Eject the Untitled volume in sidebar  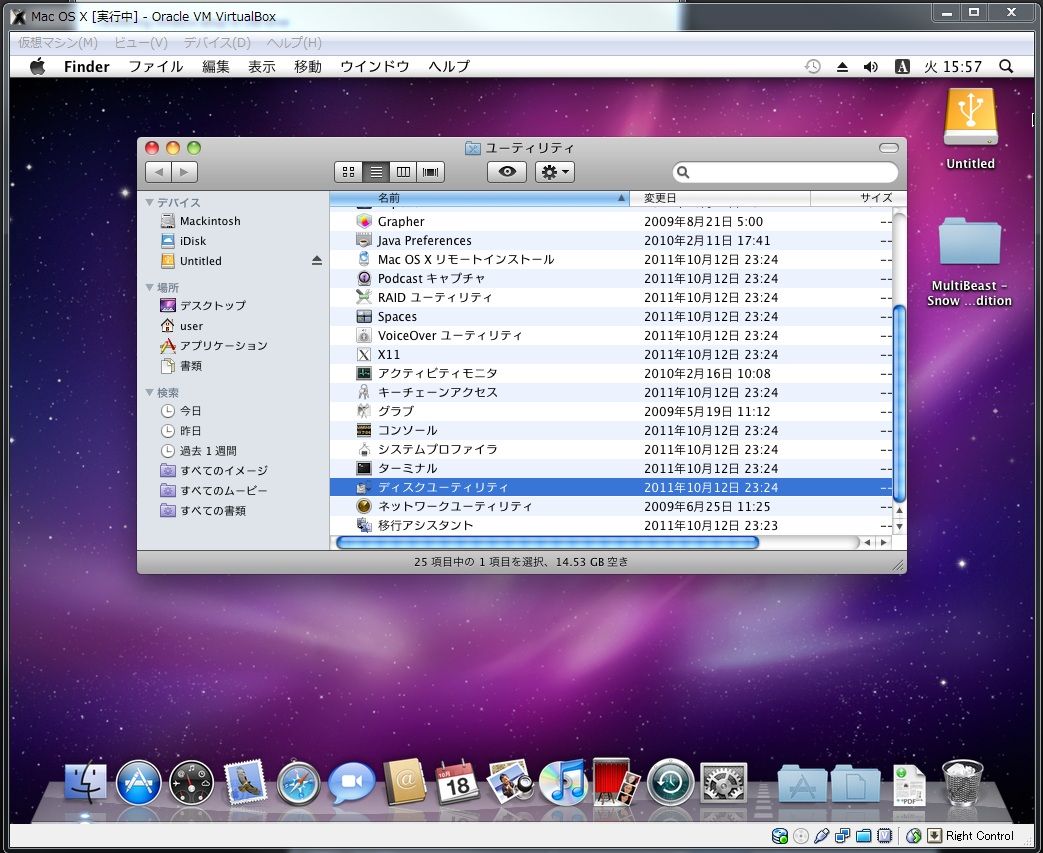click(x=317, y=261)
